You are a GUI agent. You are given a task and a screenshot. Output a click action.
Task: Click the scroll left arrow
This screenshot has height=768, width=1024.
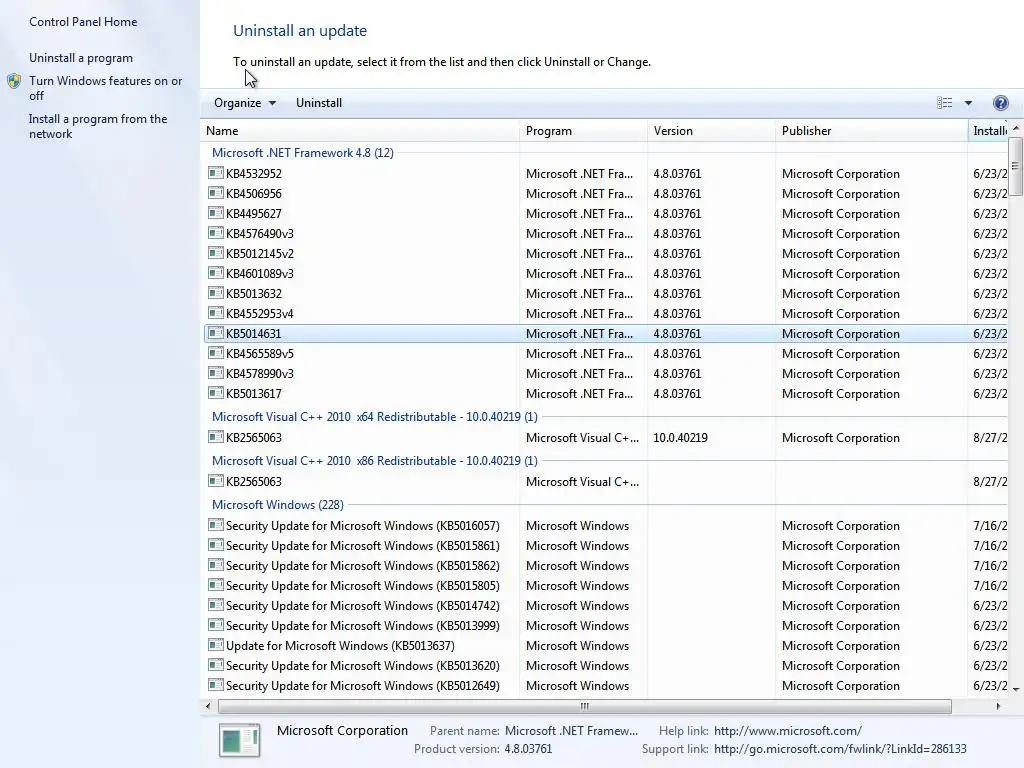pos(208,706)
